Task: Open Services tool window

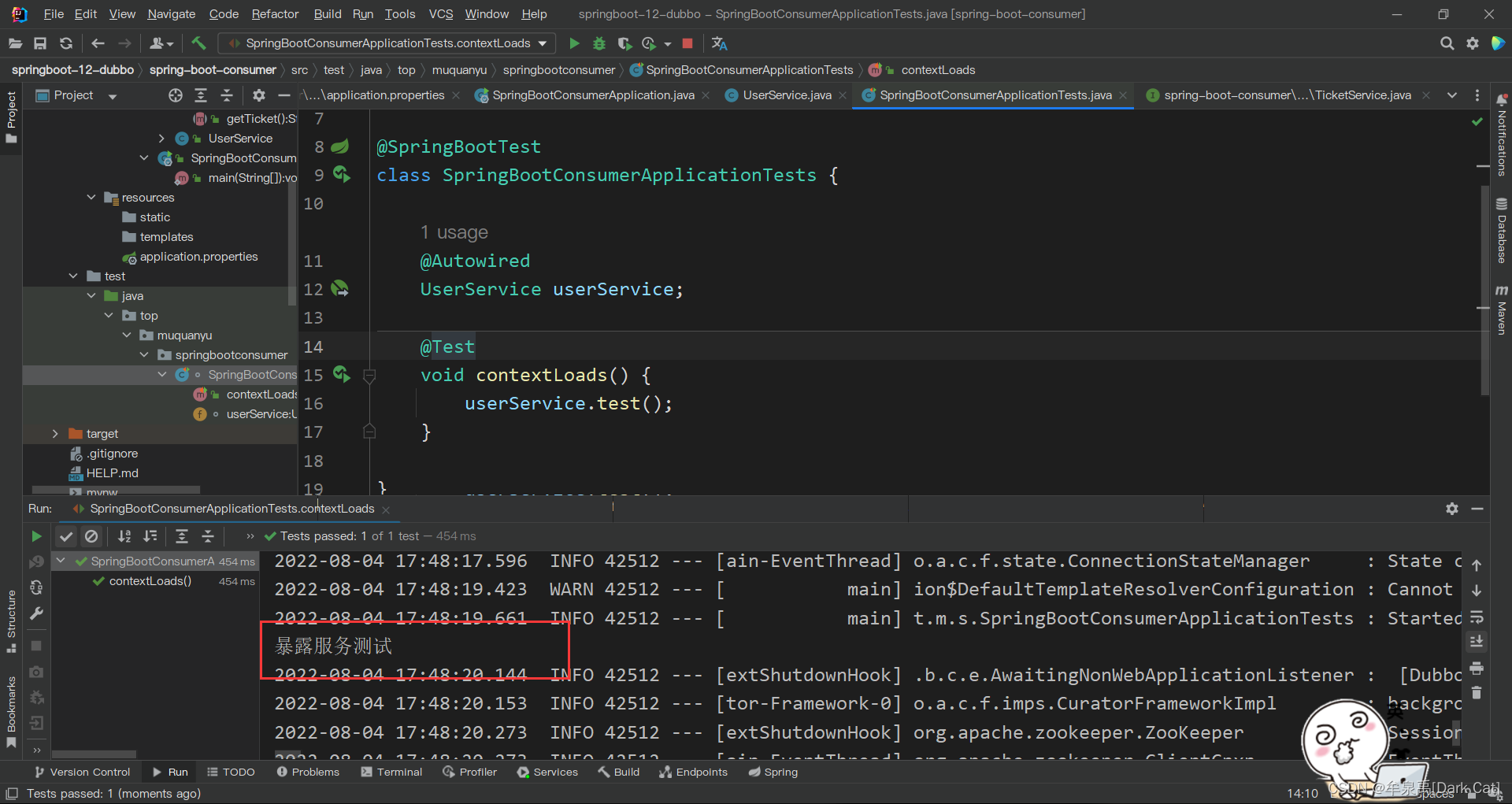Action: point(547,772)
